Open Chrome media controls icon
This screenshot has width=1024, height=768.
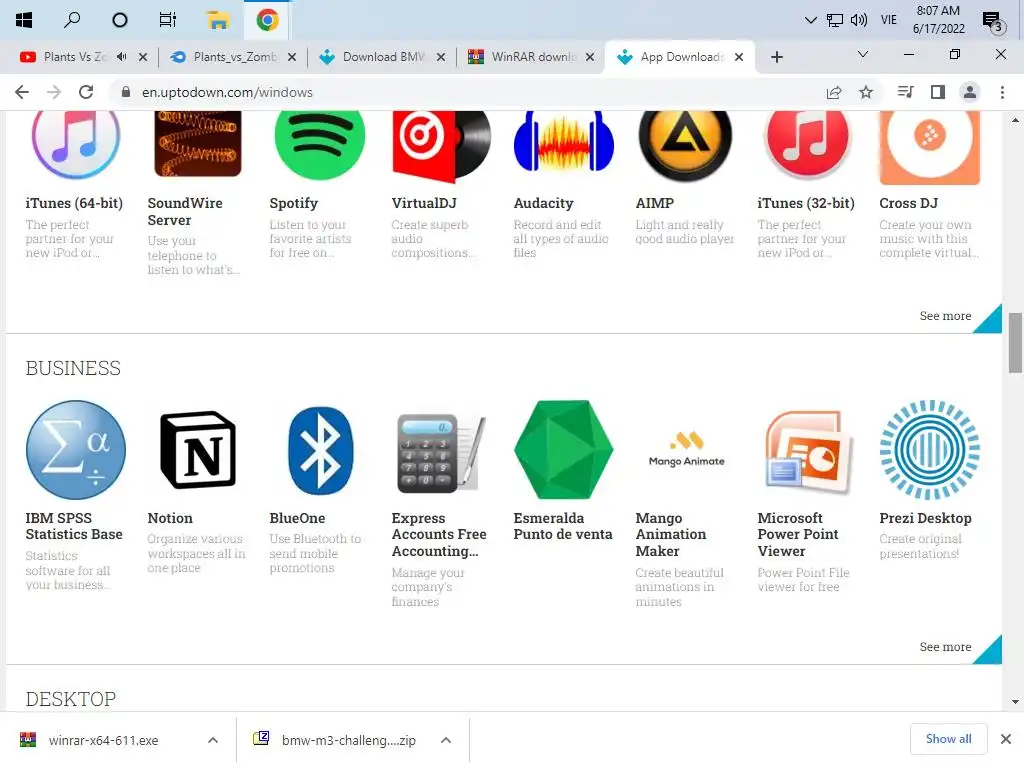pyautogui.click(x=905, y=92)
